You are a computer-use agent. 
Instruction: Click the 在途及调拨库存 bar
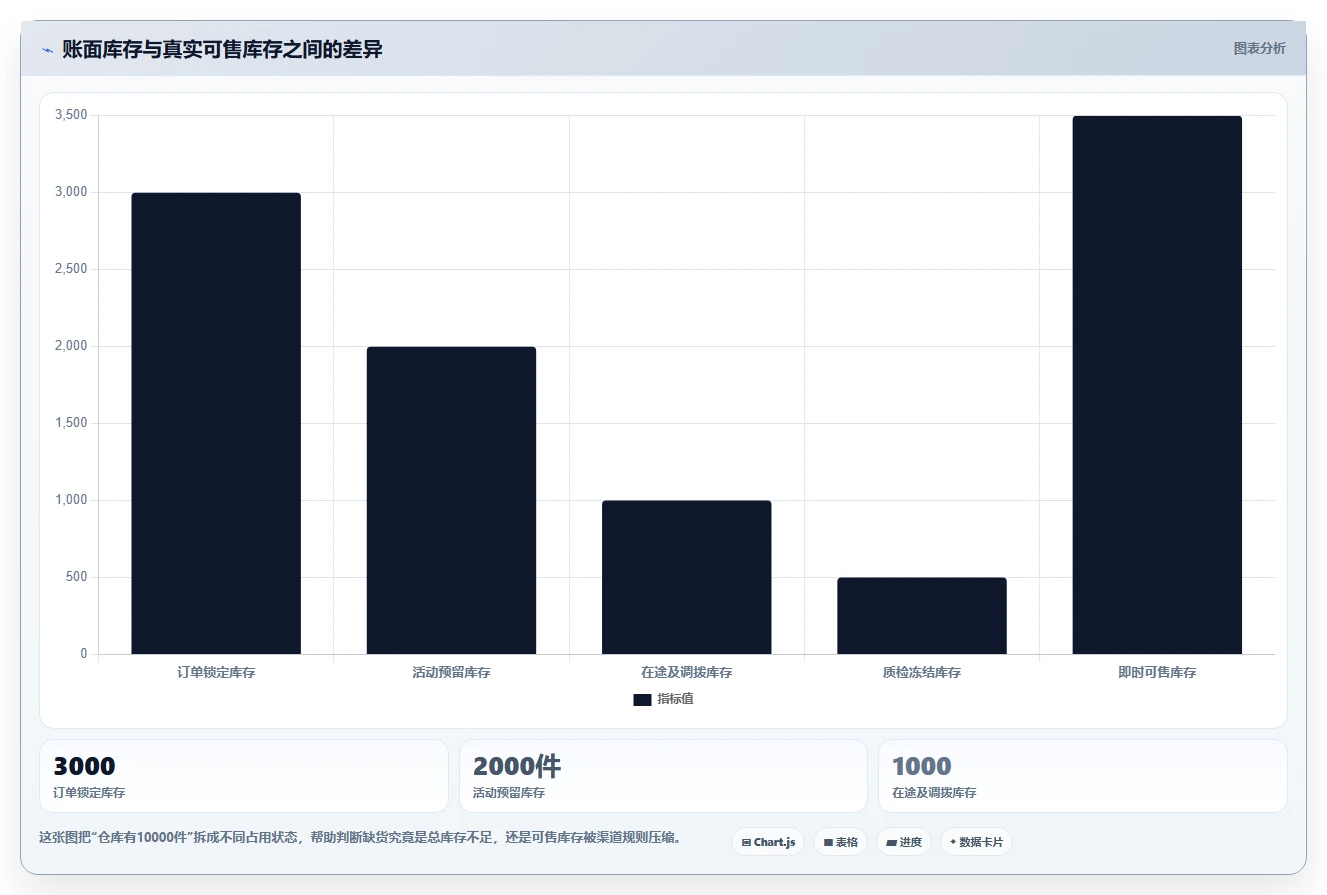point(686,577)
